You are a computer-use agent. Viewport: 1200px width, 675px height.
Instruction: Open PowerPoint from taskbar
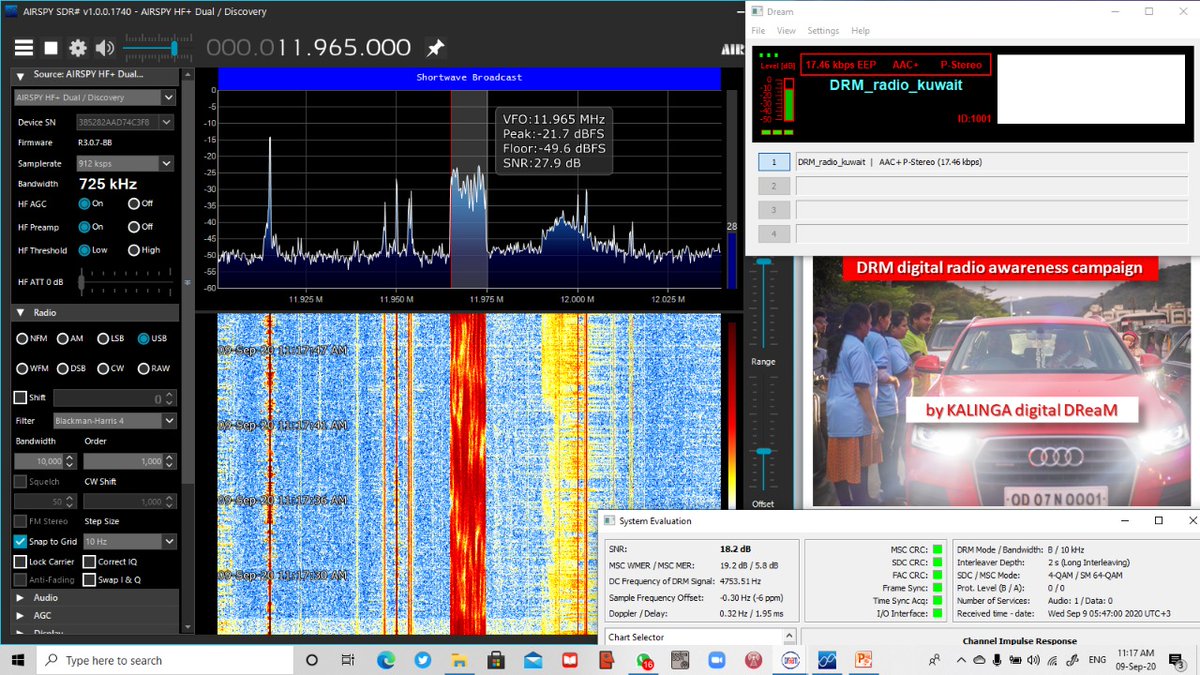coord(863,660)
